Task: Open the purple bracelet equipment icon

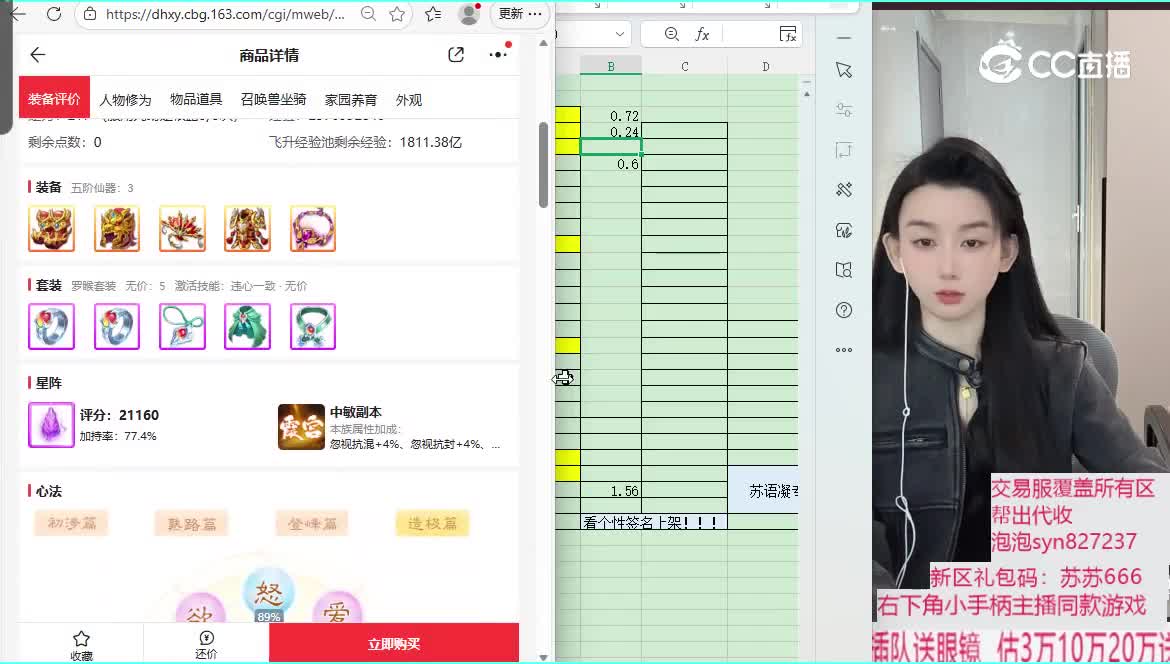Action: click(313, 228)
